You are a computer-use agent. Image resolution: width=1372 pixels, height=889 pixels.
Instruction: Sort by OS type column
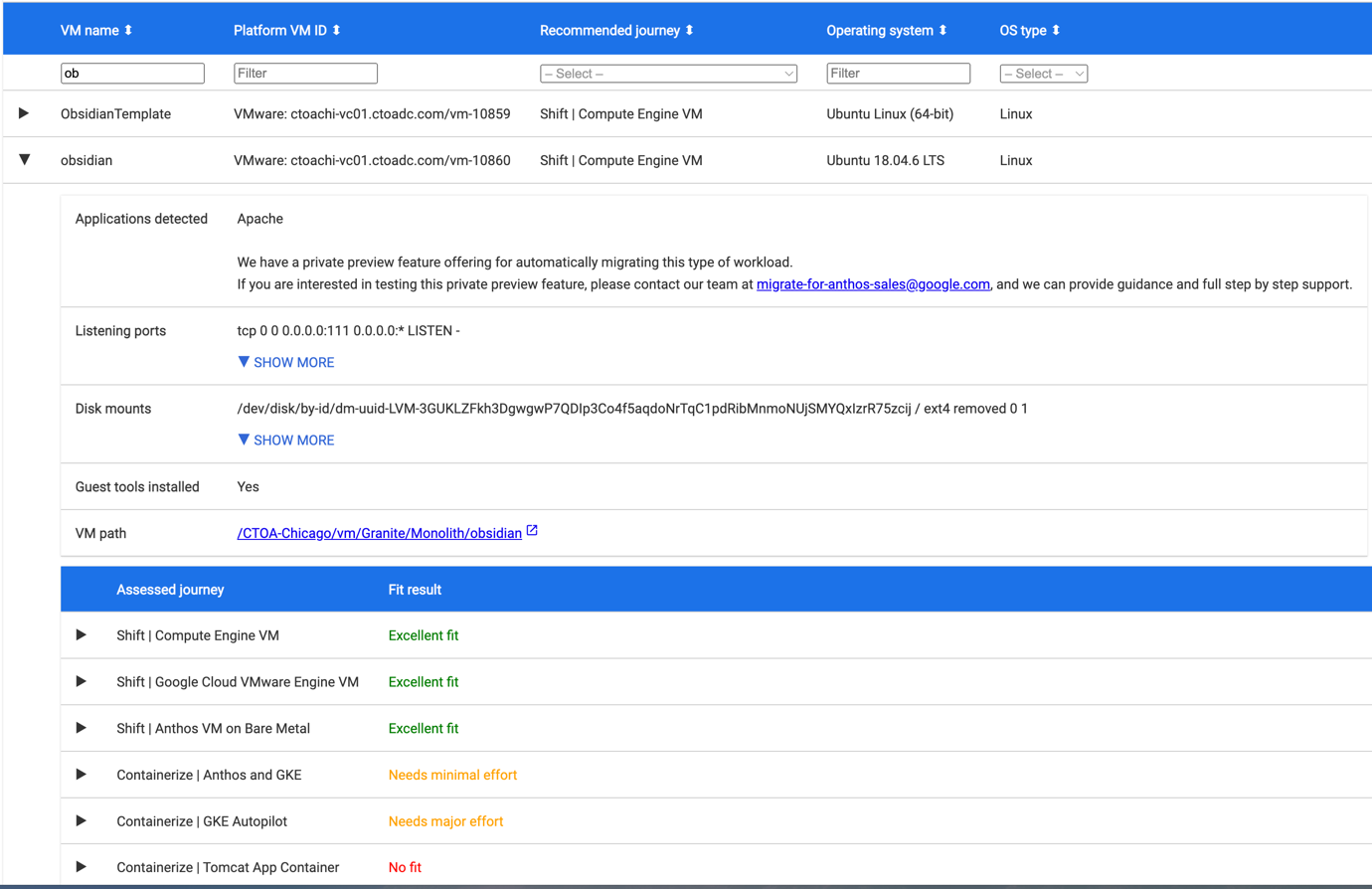coord(1056,31)
